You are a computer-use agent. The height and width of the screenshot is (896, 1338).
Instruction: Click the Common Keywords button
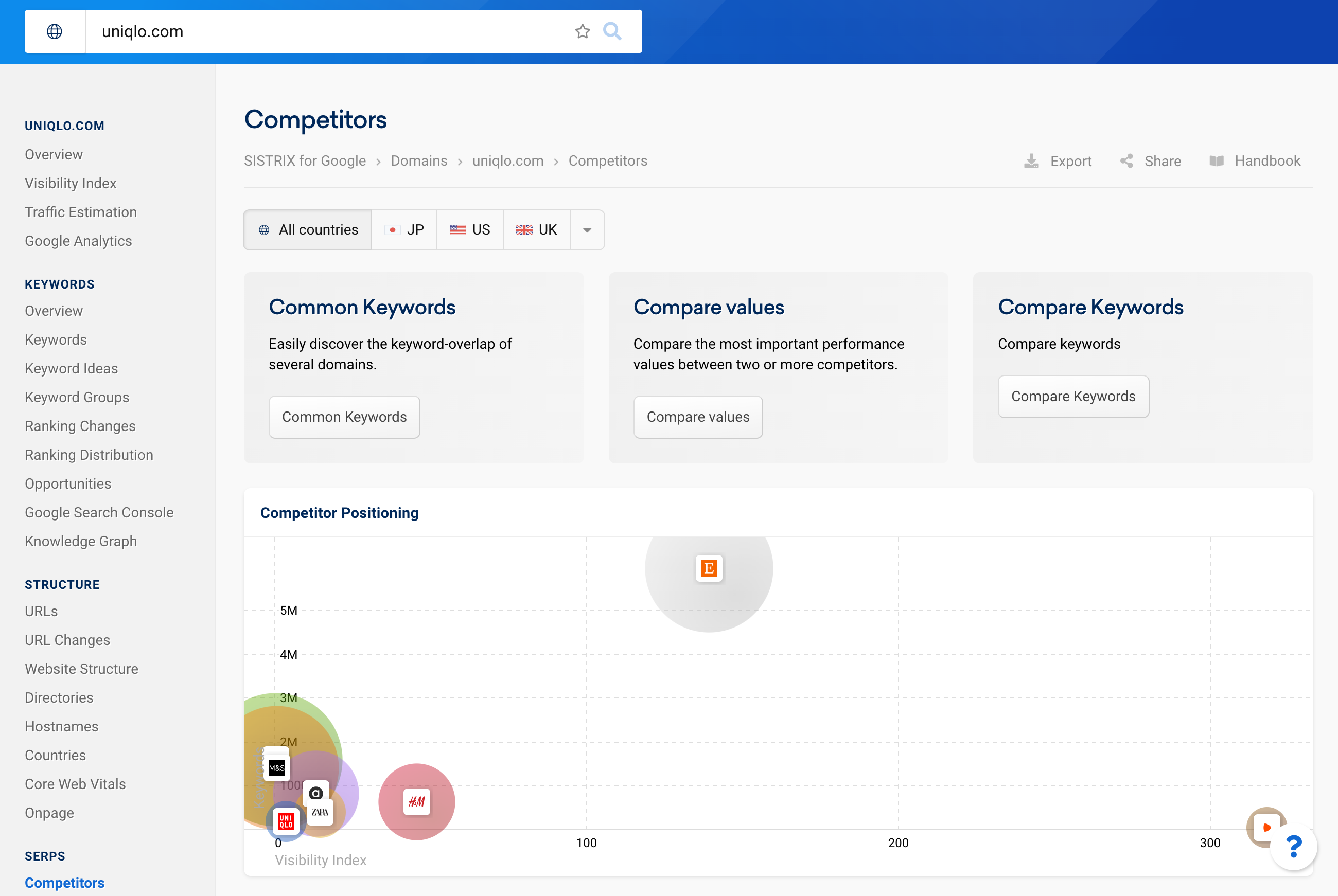click(x=344, y=417)
